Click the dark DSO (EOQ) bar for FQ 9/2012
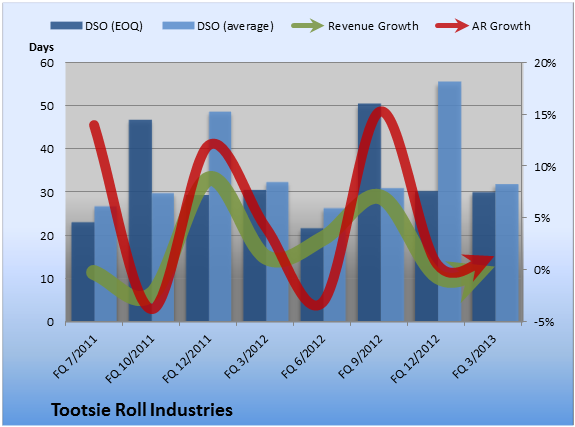Viewport: 575px width, 427px height. point(369,213)
